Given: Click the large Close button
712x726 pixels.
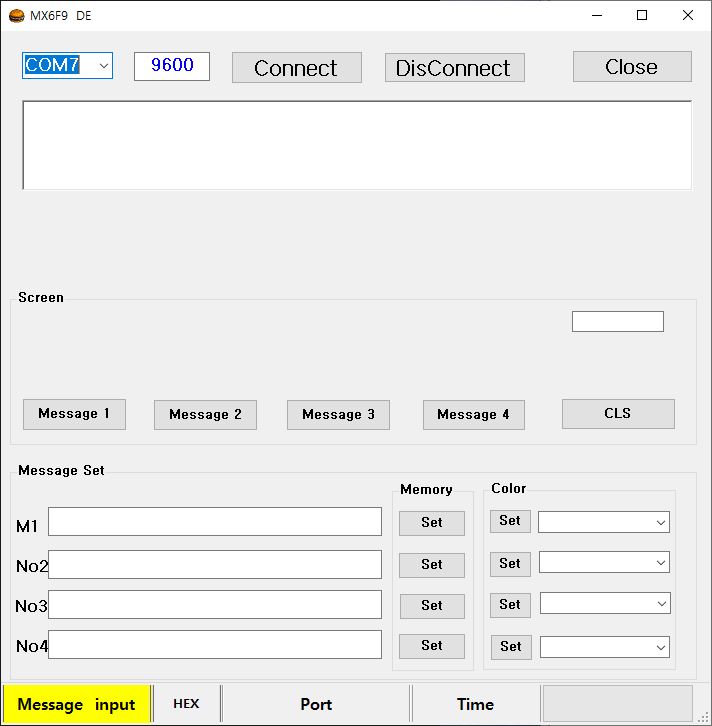Looking at the screenshot, I should (x=632, y=67).
